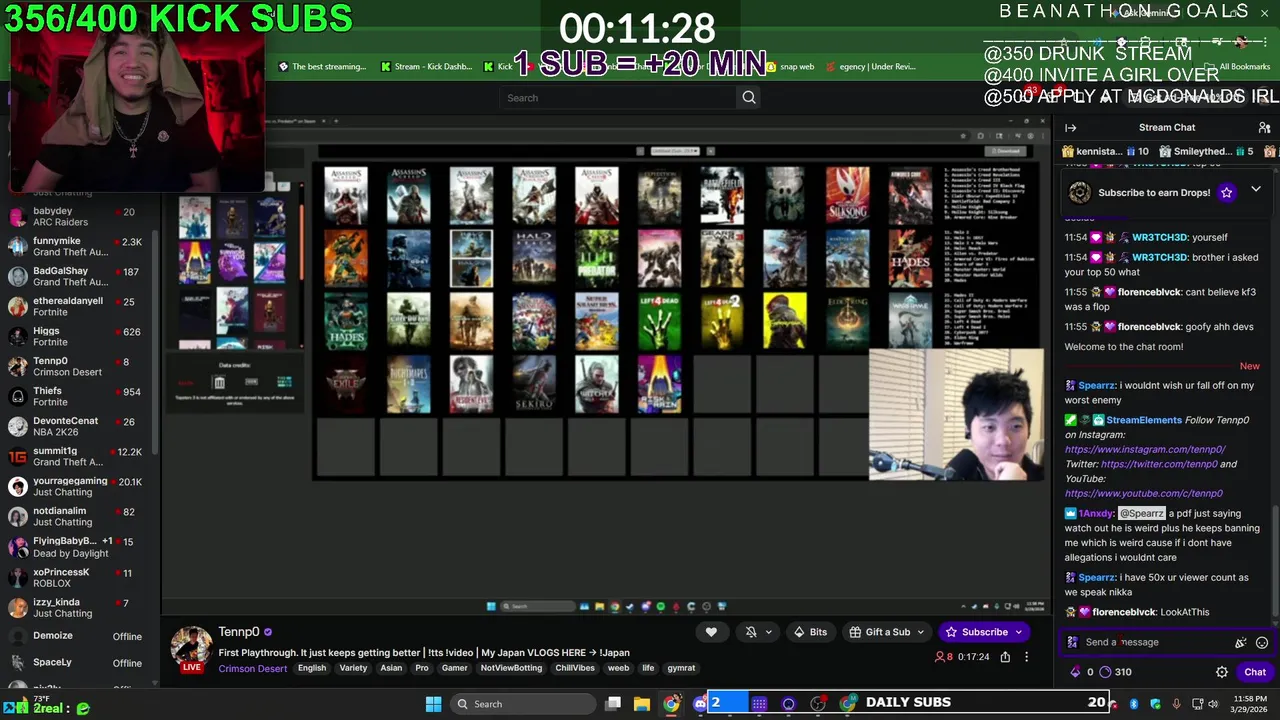Screen dimensions: 1280x720
Task: Open the taskbar clock showing 11:58 PM
Action: (x=1251, y=704)
